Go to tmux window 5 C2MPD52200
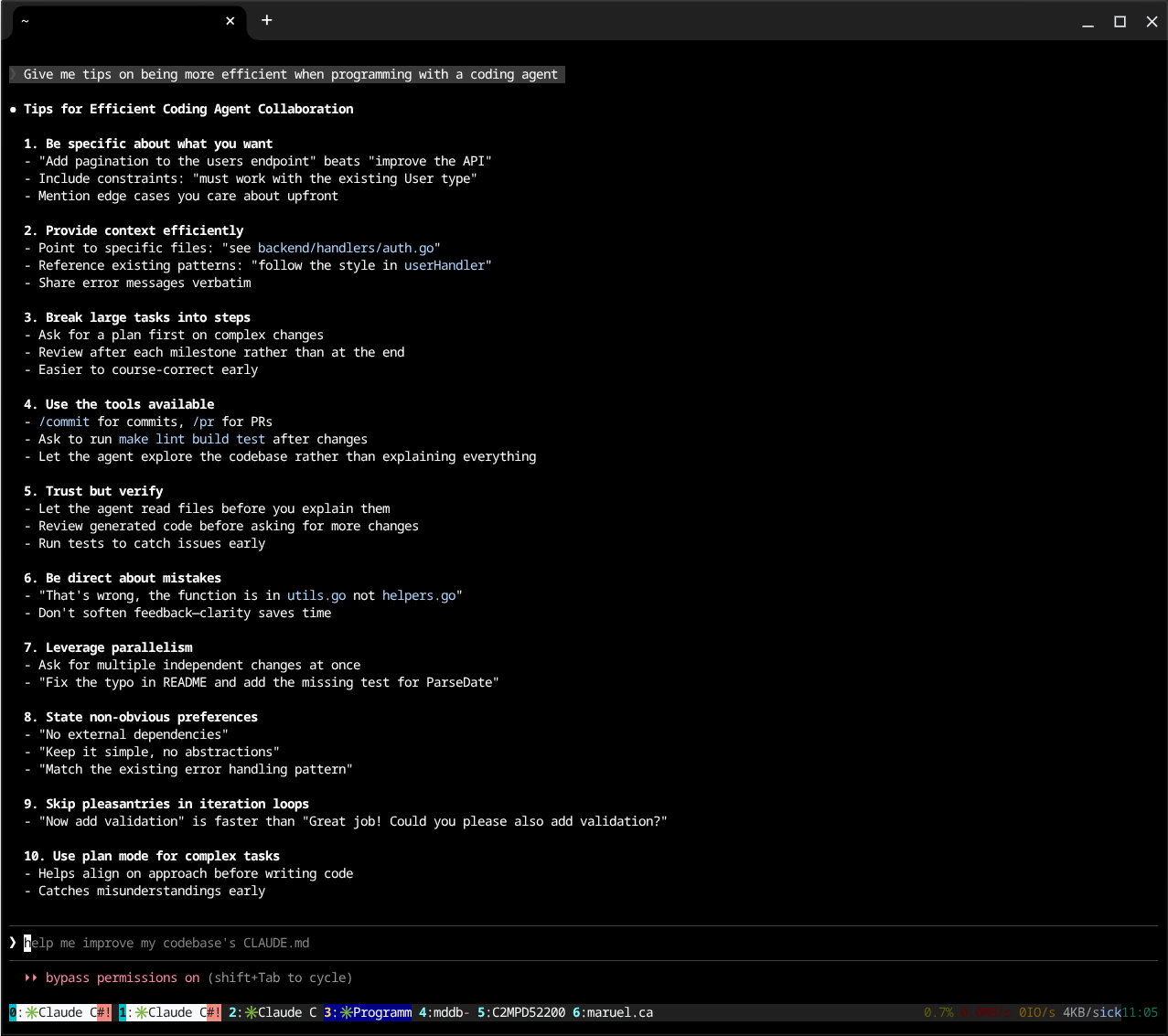1168x1036 pixels. 521,1012
